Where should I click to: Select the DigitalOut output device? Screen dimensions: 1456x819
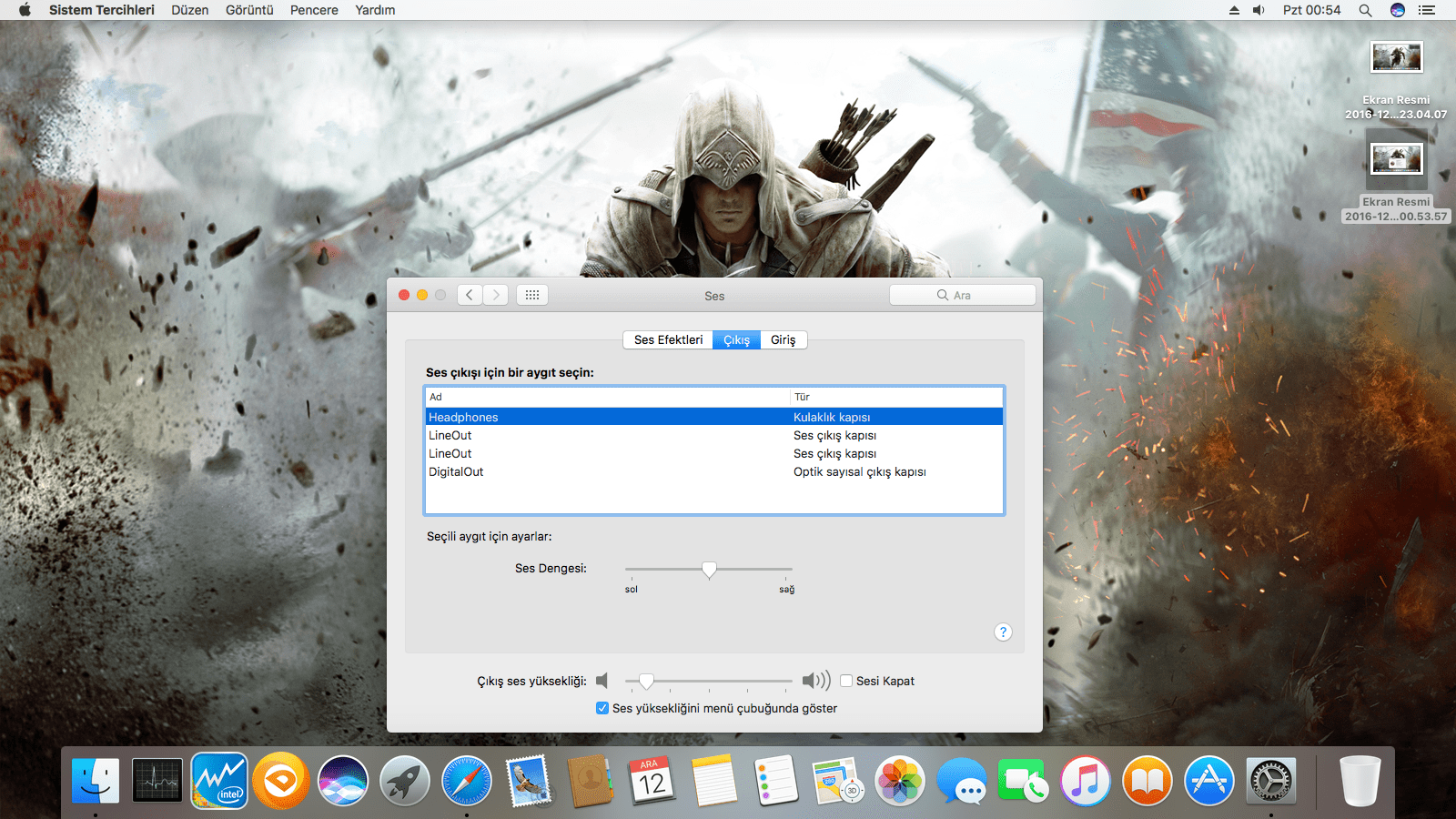[714, 471]
